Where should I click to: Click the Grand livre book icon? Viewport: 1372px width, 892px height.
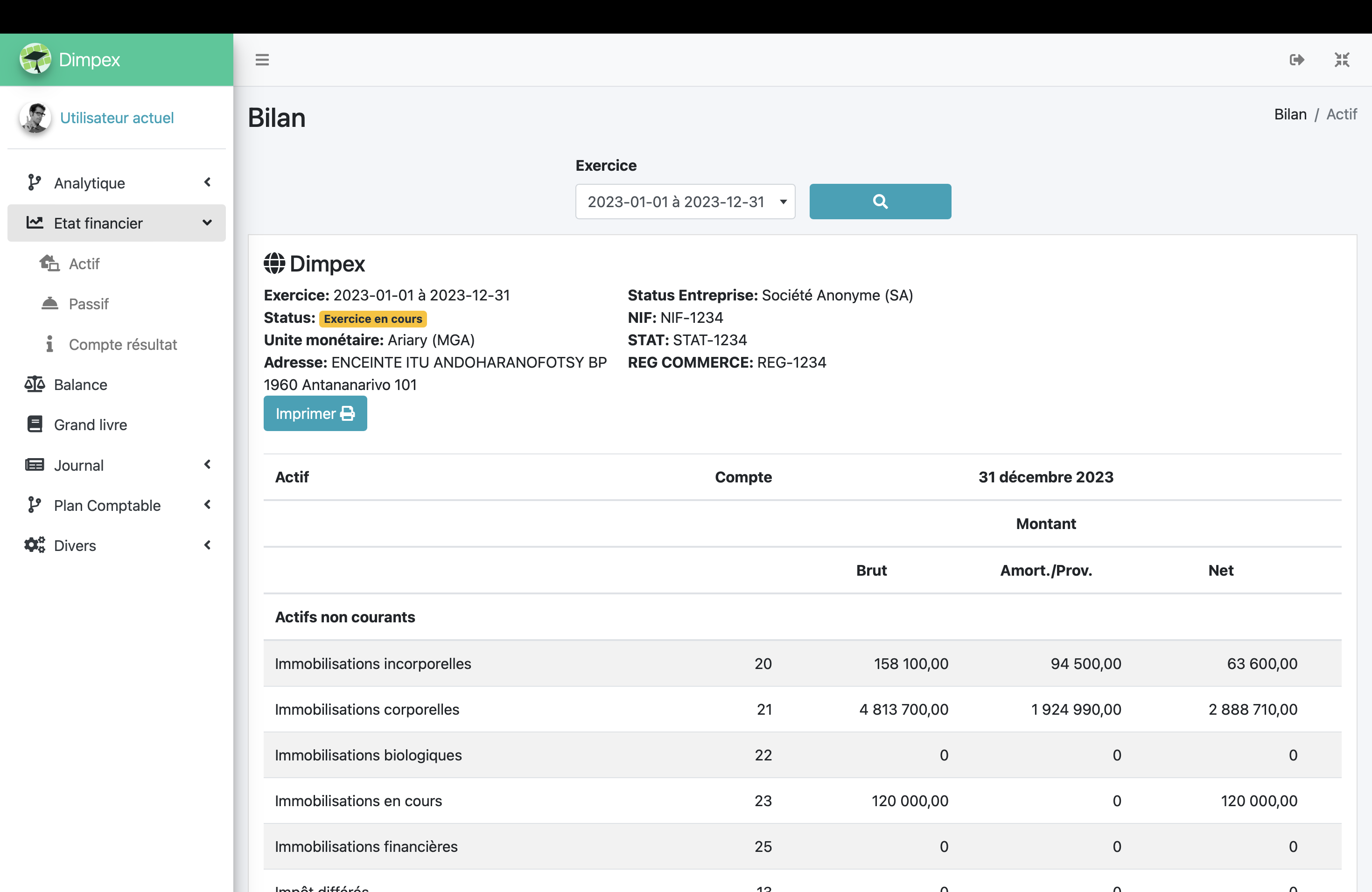point(35,425)
